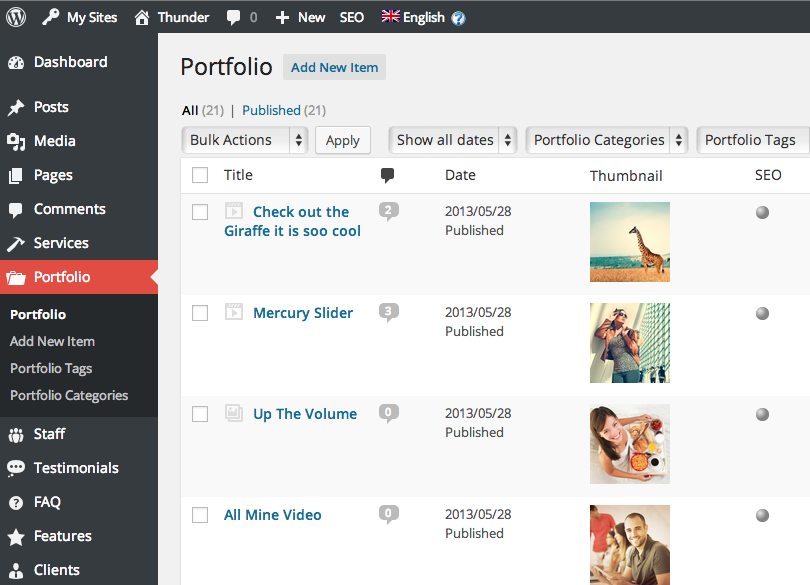Click the comment count bubble on Check out the Giraffe
810x585 pixels.
(x=388, y=211)
